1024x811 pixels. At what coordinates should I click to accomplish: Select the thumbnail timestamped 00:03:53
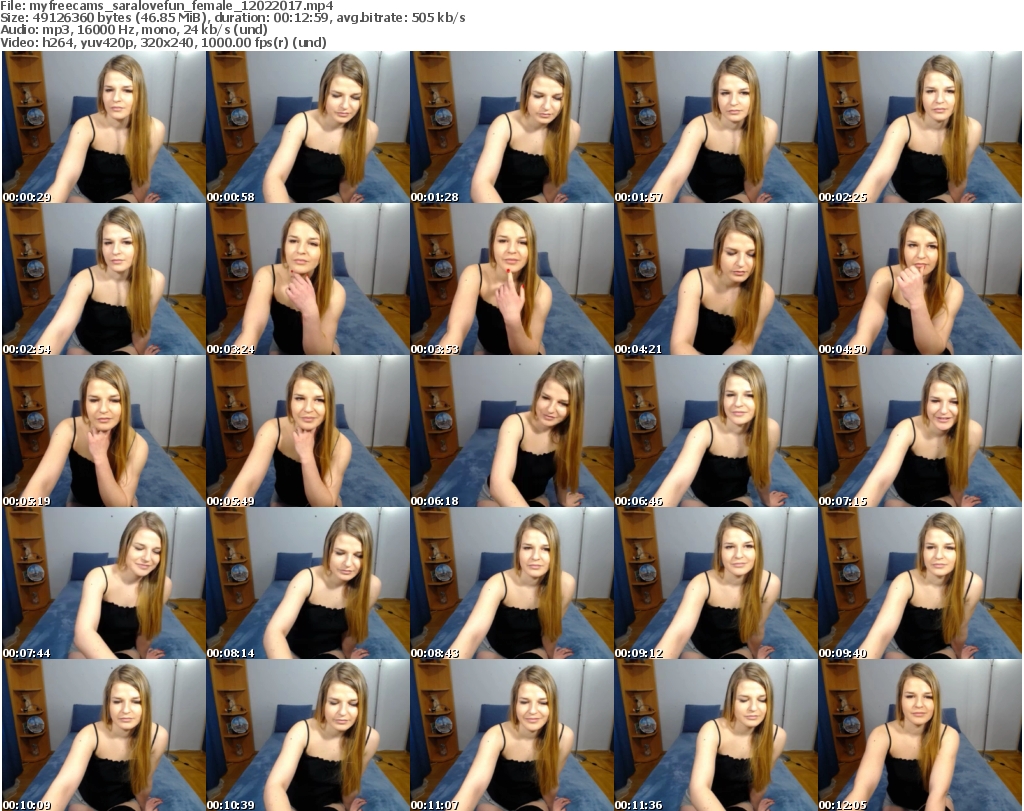[512, 279]
